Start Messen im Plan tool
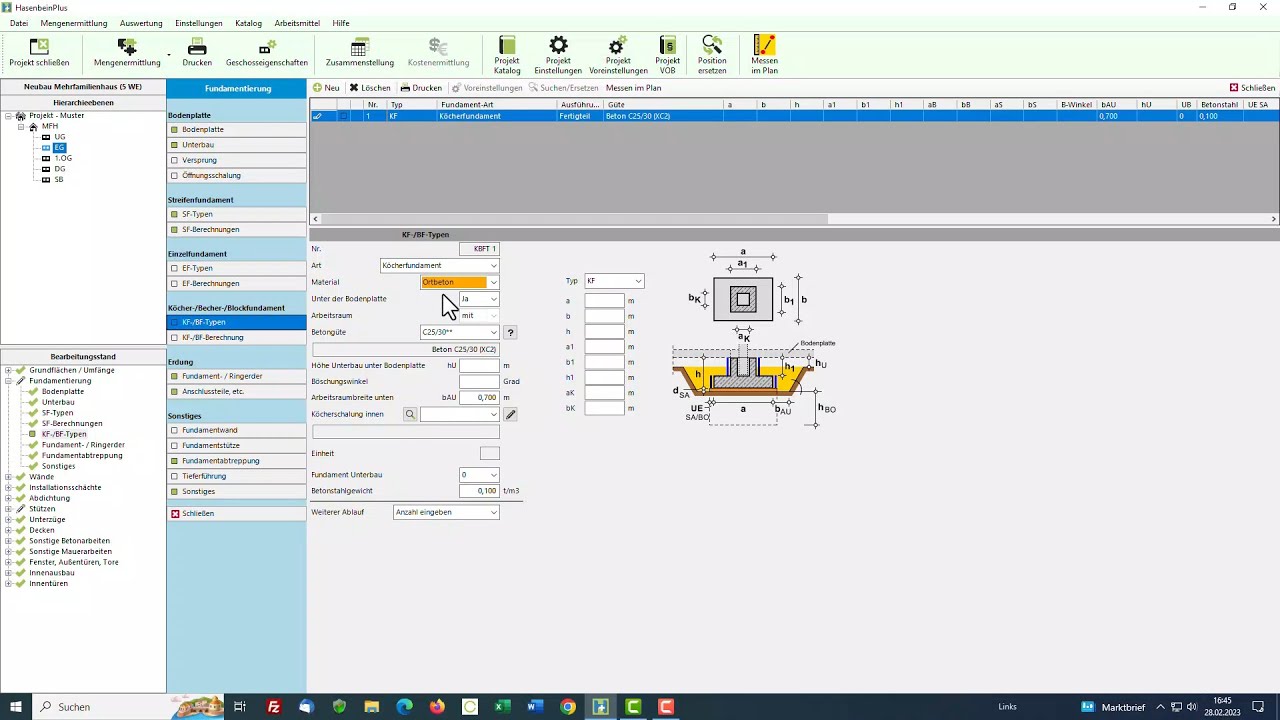 tap(764, 55)
